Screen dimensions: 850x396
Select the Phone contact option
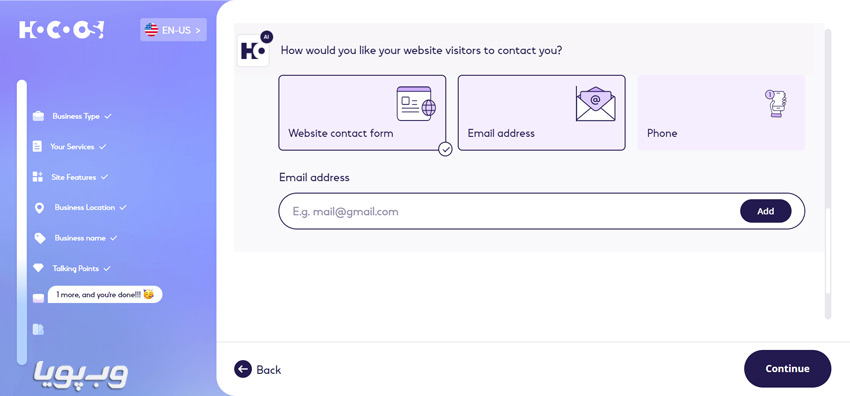(x=721, y=113)
